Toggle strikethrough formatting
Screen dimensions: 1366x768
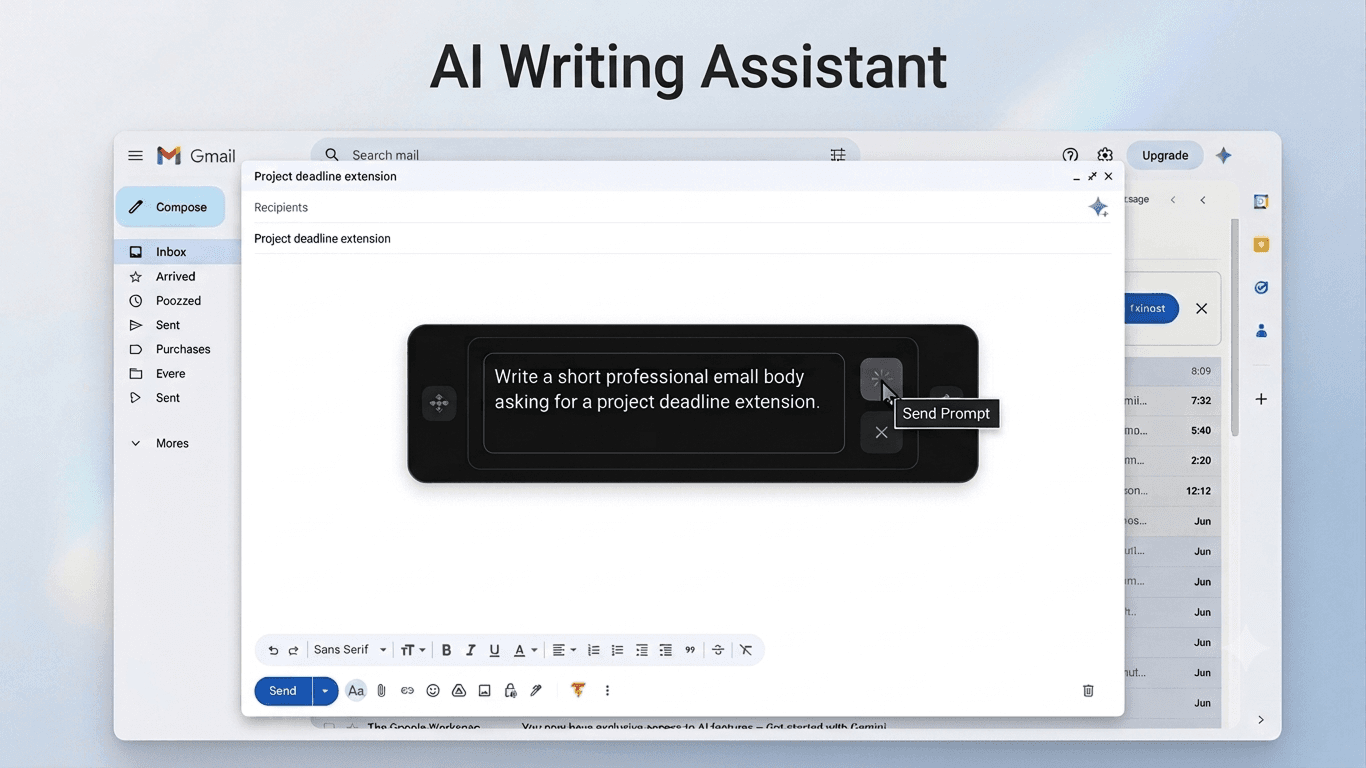point(718,650)
